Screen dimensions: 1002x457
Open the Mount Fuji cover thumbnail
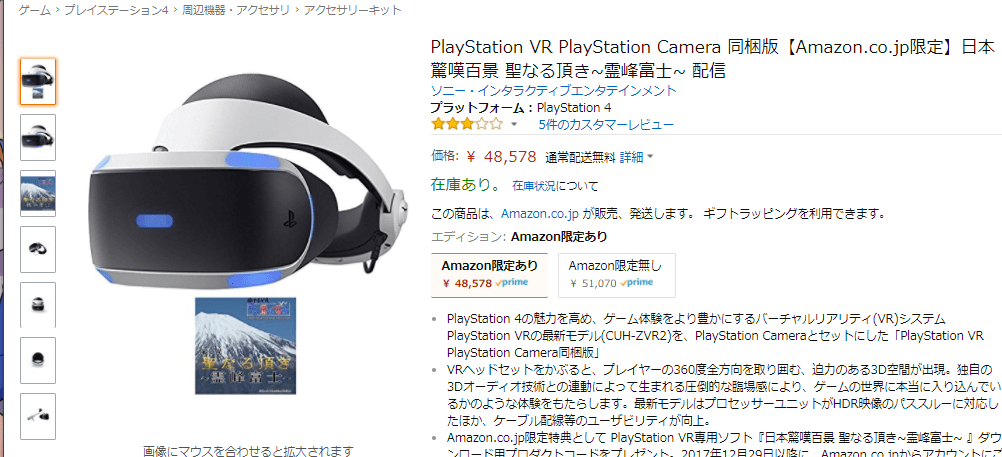tap(38, 193)
